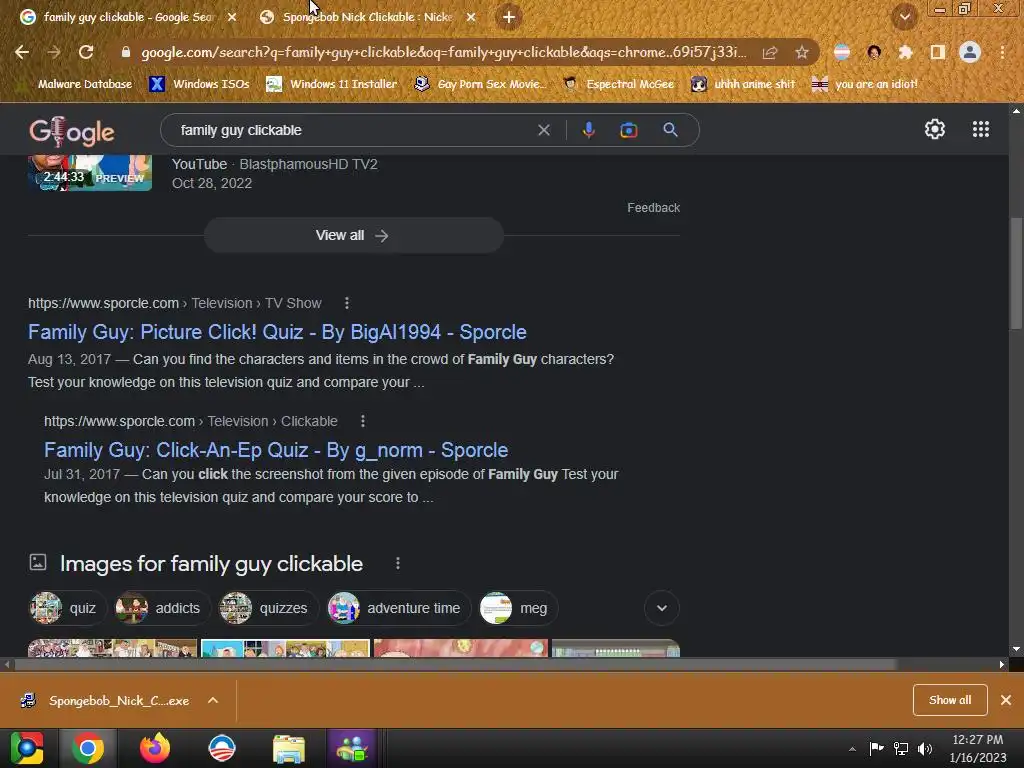Image resolution: width=1024 pixels, height=768 pixels.
Task: Submit search with magnifying glass icon
Action: (x=670, y=130)
